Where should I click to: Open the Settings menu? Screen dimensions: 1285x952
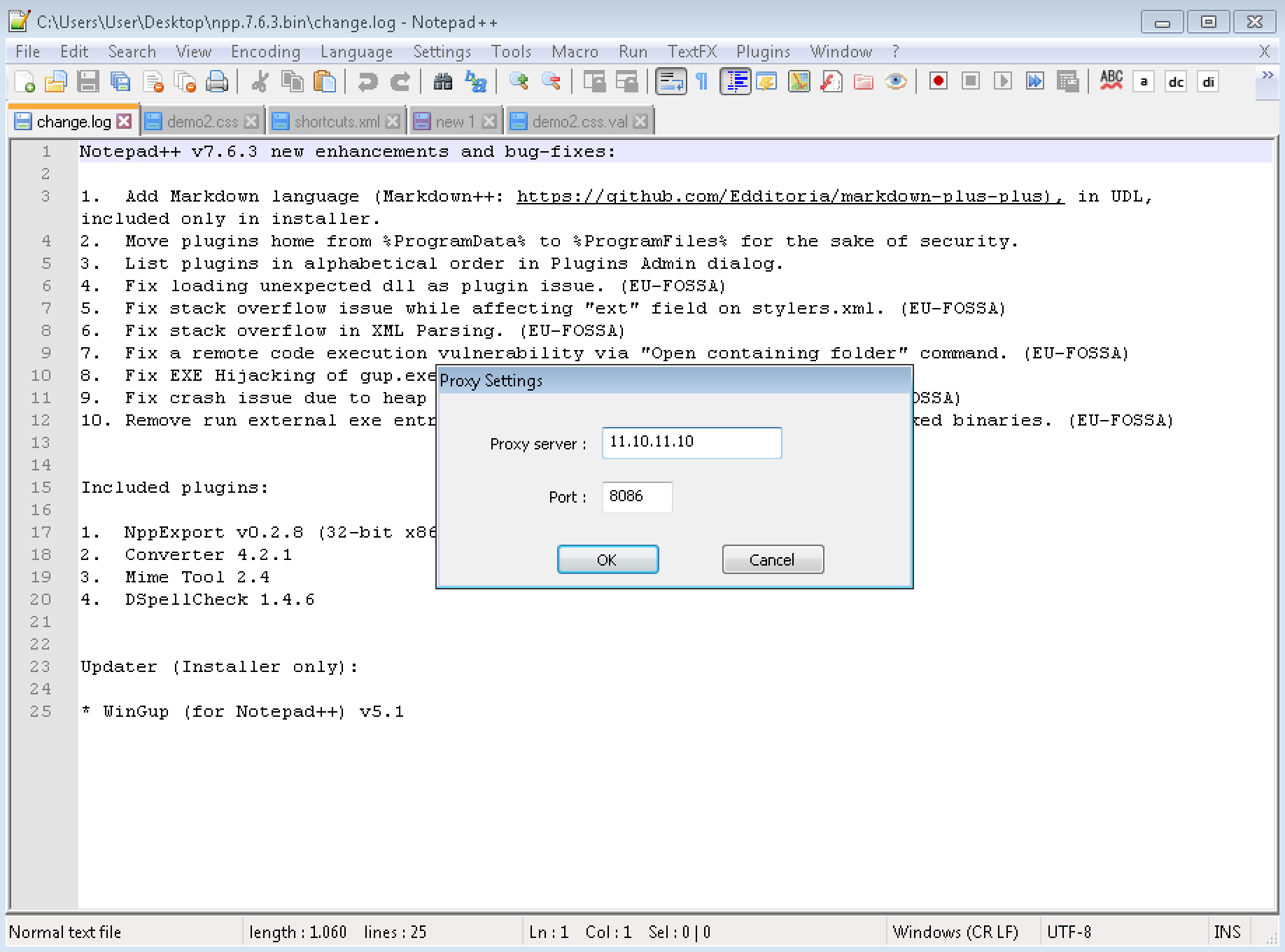pyautogui.click(x=442, y=52)
